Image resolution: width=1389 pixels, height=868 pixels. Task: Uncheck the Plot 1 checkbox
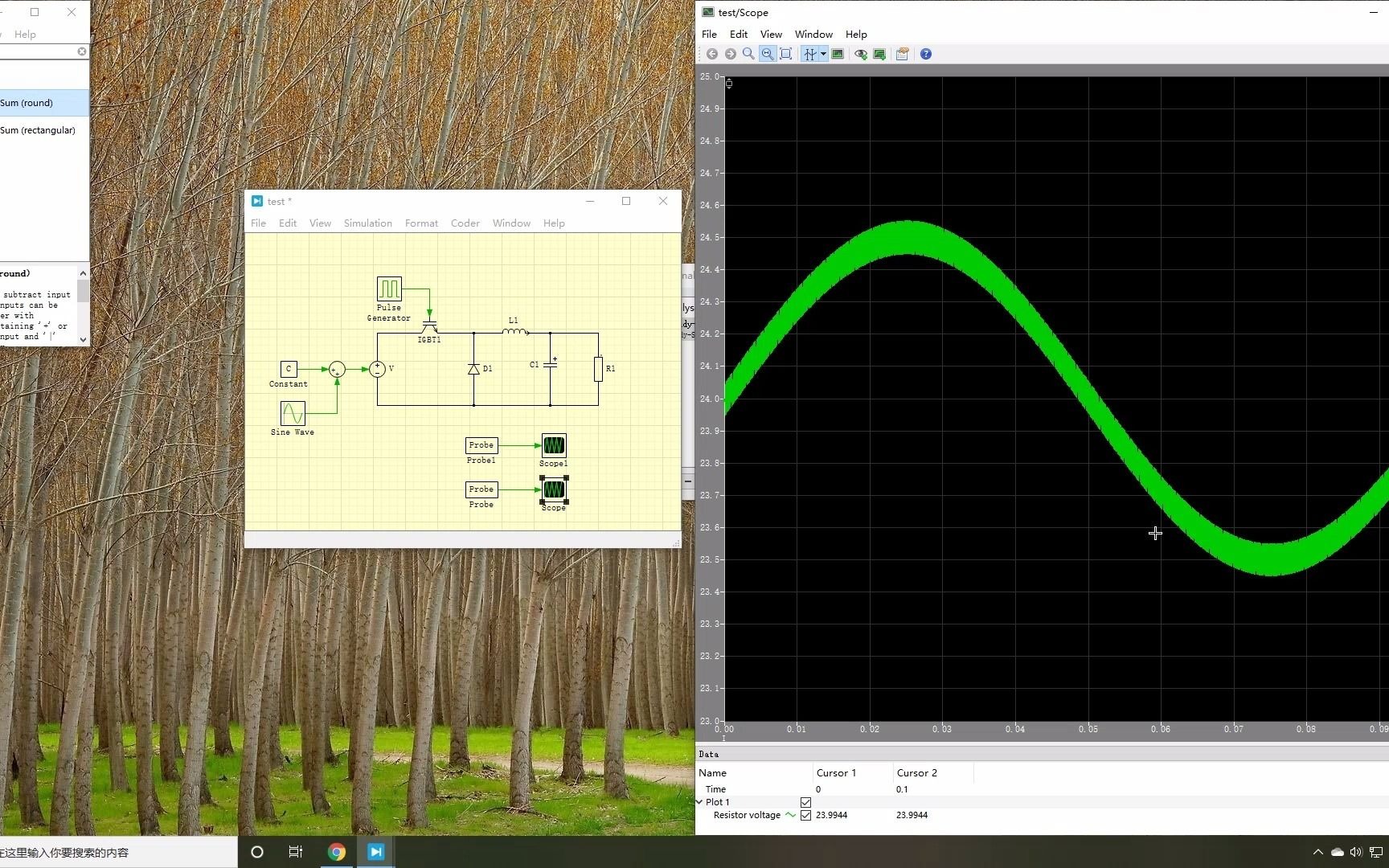805,802
